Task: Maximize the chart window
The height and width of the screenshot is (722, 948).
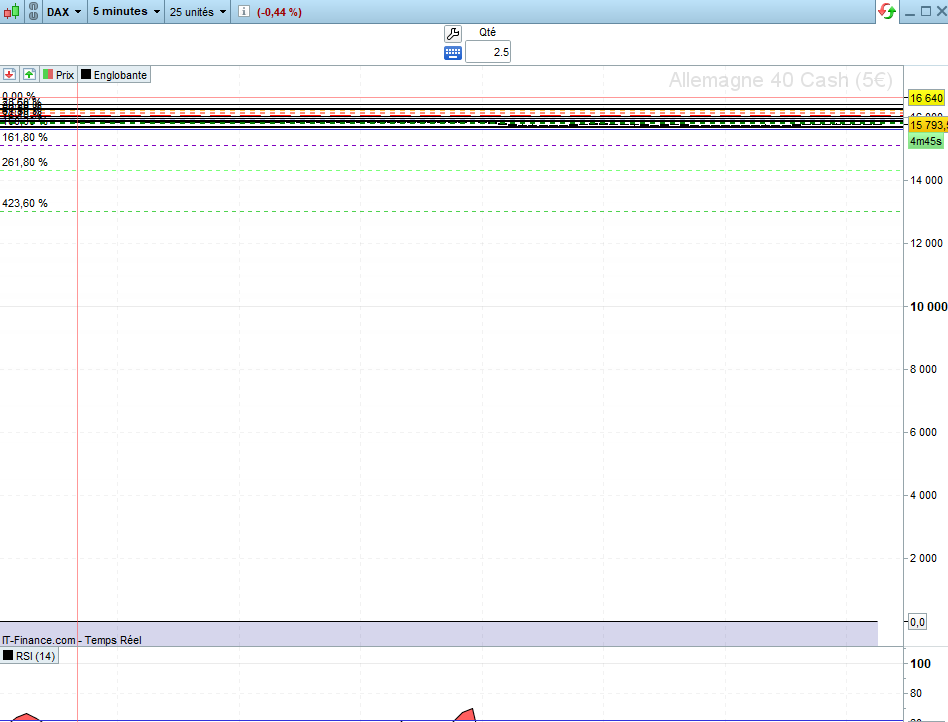Action: 926,11
